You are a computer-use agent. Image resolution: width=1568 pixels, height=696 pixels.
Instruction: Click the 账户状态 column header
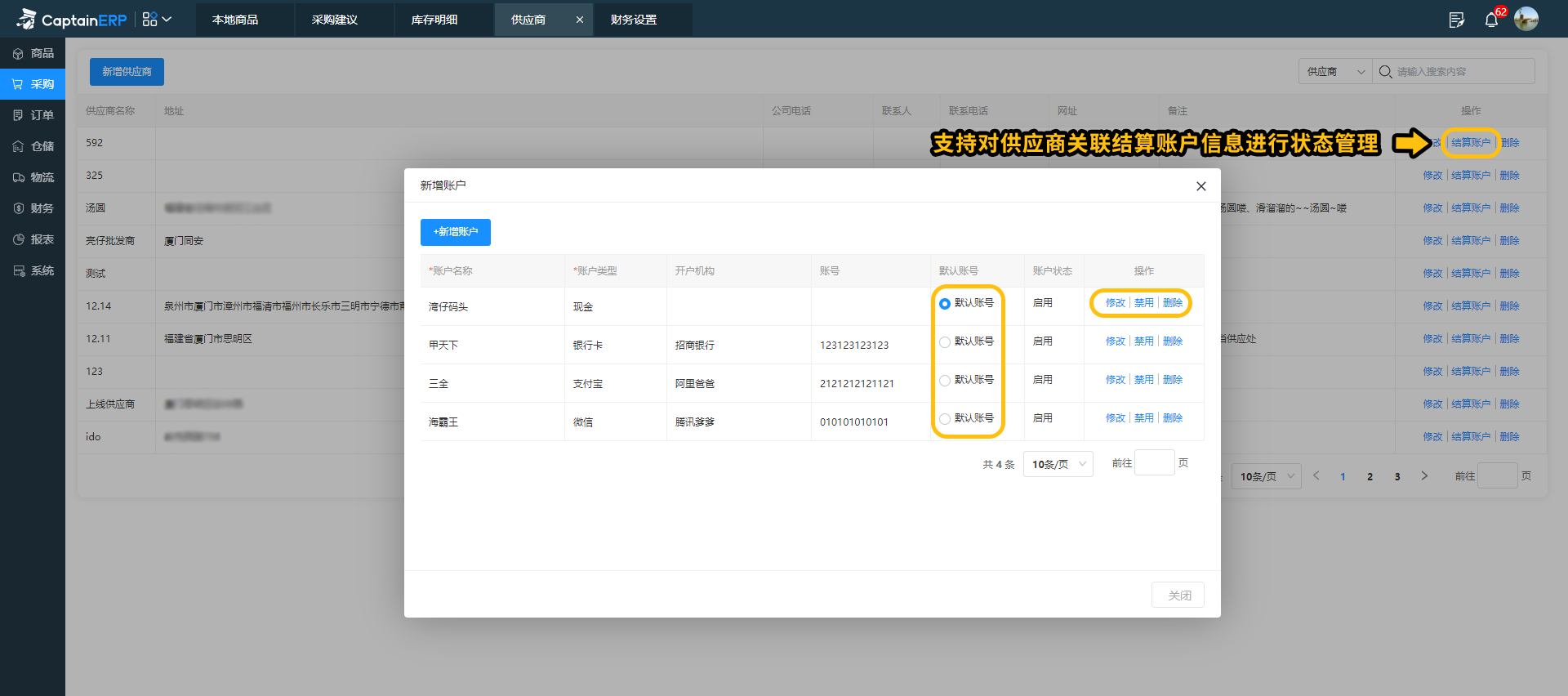pos(1052,271)
